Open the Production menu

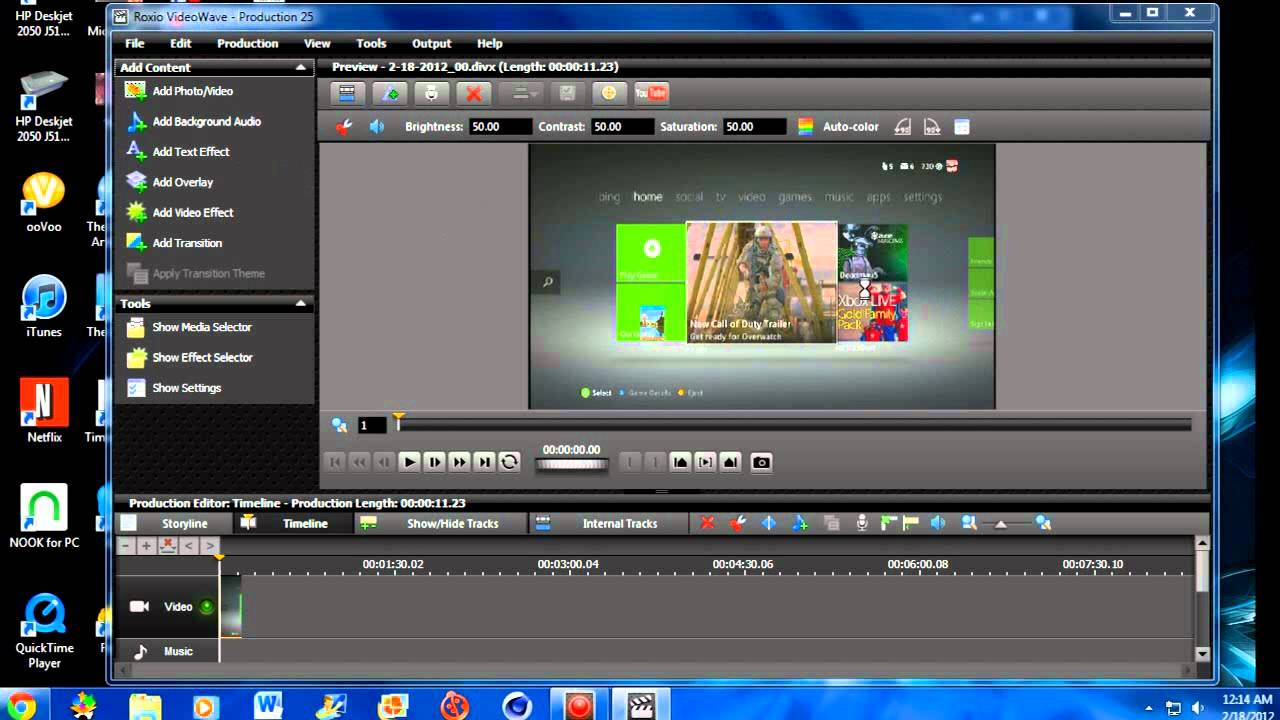tap(247, 43)
